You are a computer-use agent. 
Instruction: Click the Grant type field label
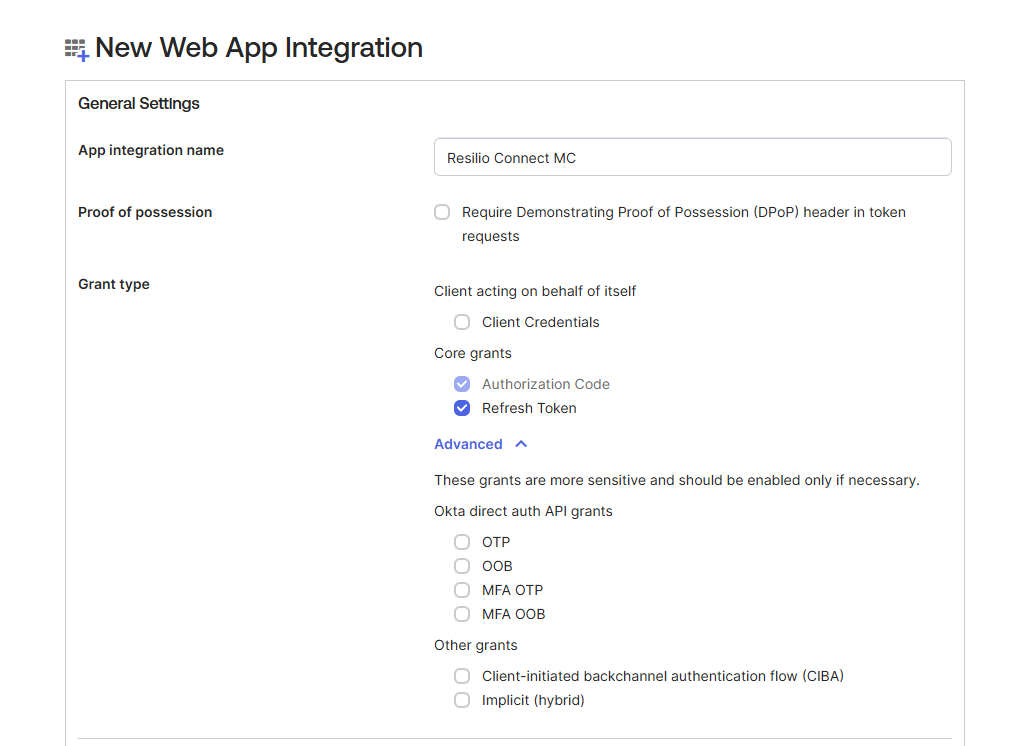click(x=114, y=284)
